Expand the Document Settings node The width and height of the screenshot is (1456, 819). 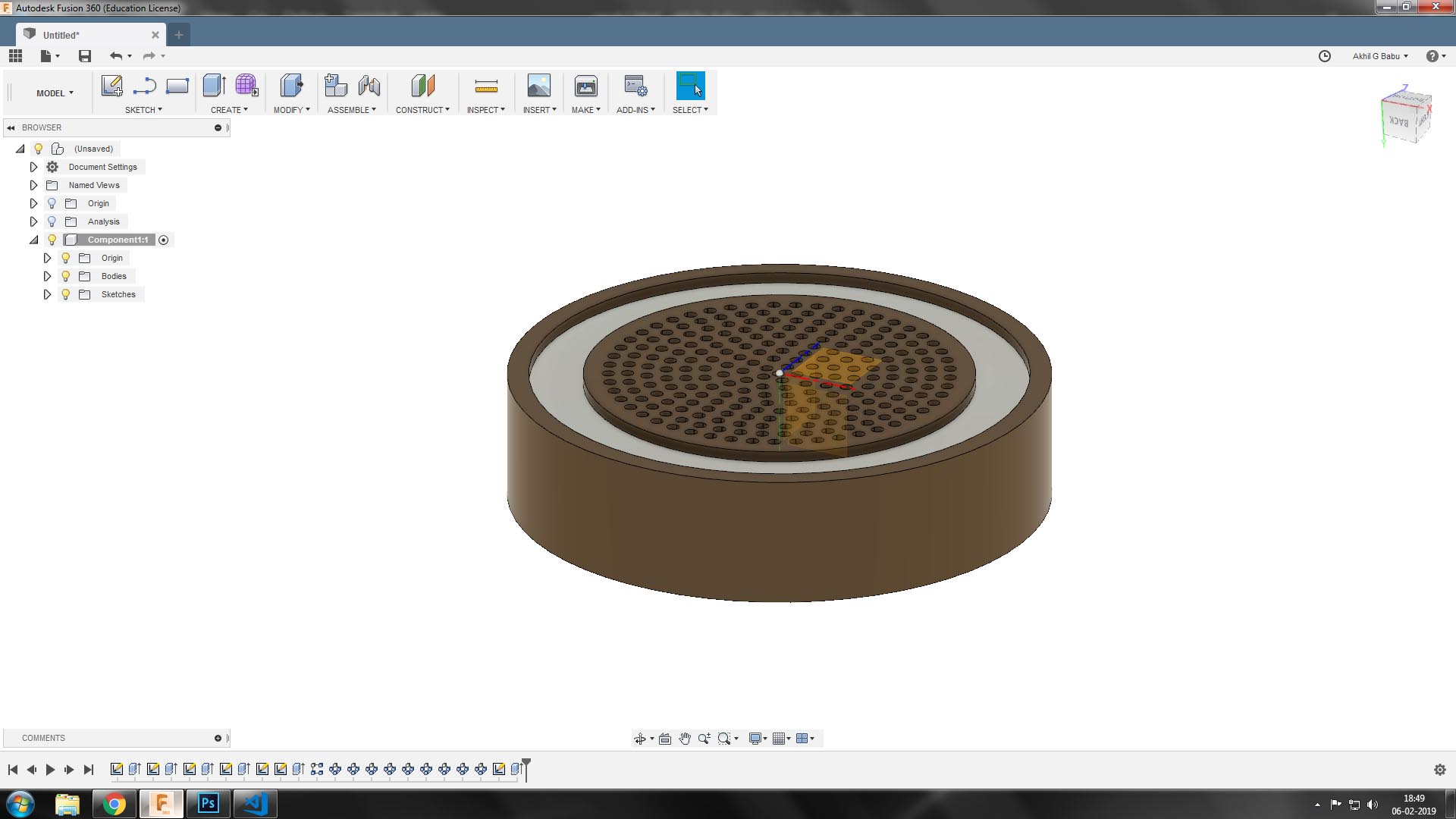(x=33, y=167)
